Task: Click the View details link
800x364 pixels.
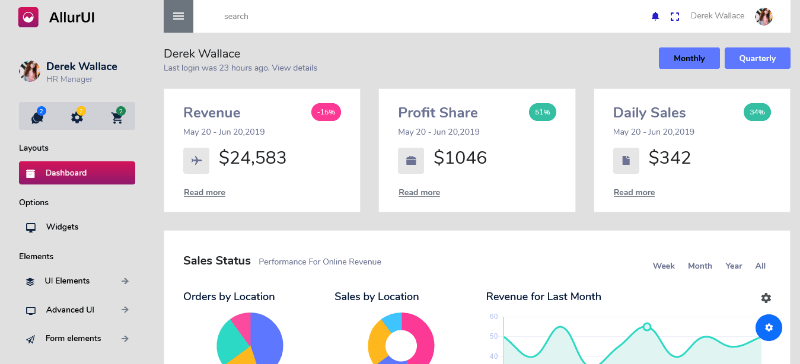Action: click(294, 68)
